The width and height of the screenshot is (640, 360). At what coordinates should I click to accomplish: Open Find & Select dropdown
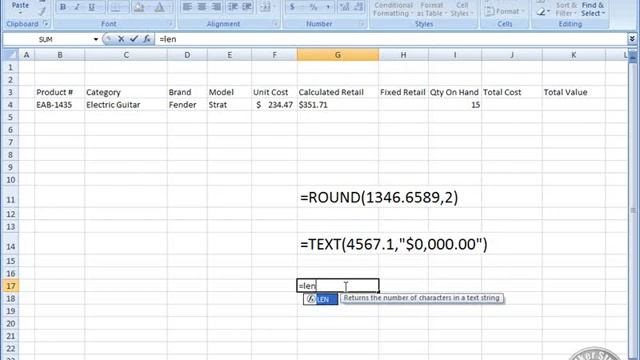(593, 9)
